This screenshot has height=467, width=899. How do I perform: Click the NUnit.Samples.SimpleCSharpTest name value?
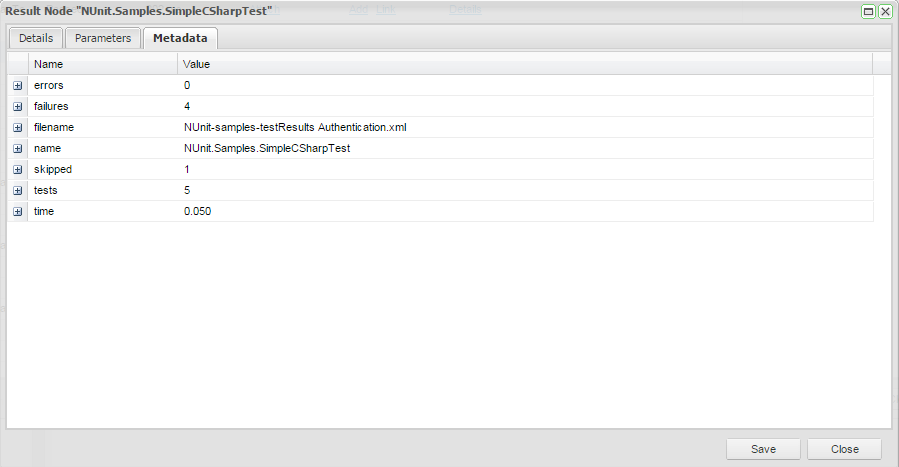click(x=267, y=149)
